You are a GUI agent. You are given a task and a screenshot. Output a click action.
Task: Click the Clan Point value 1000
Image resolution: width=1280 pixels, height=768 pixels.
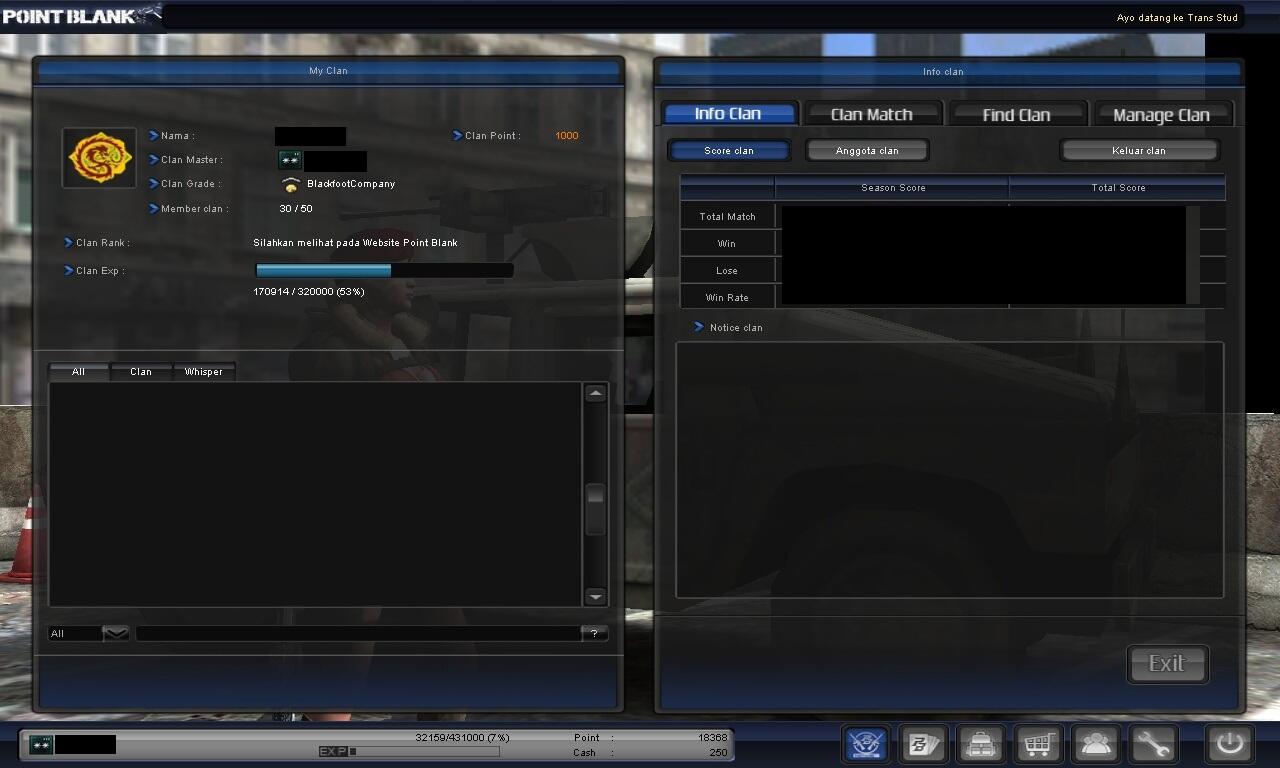(x=567, y=136)
